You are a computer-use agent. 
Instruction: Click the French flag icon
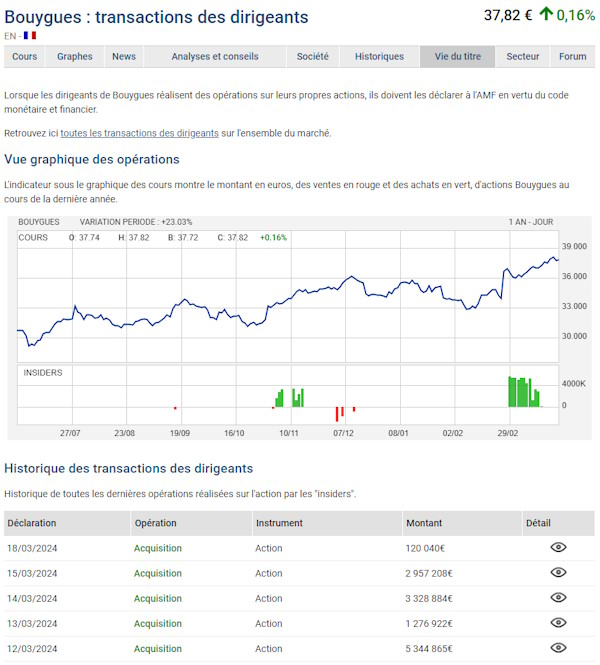30,36
